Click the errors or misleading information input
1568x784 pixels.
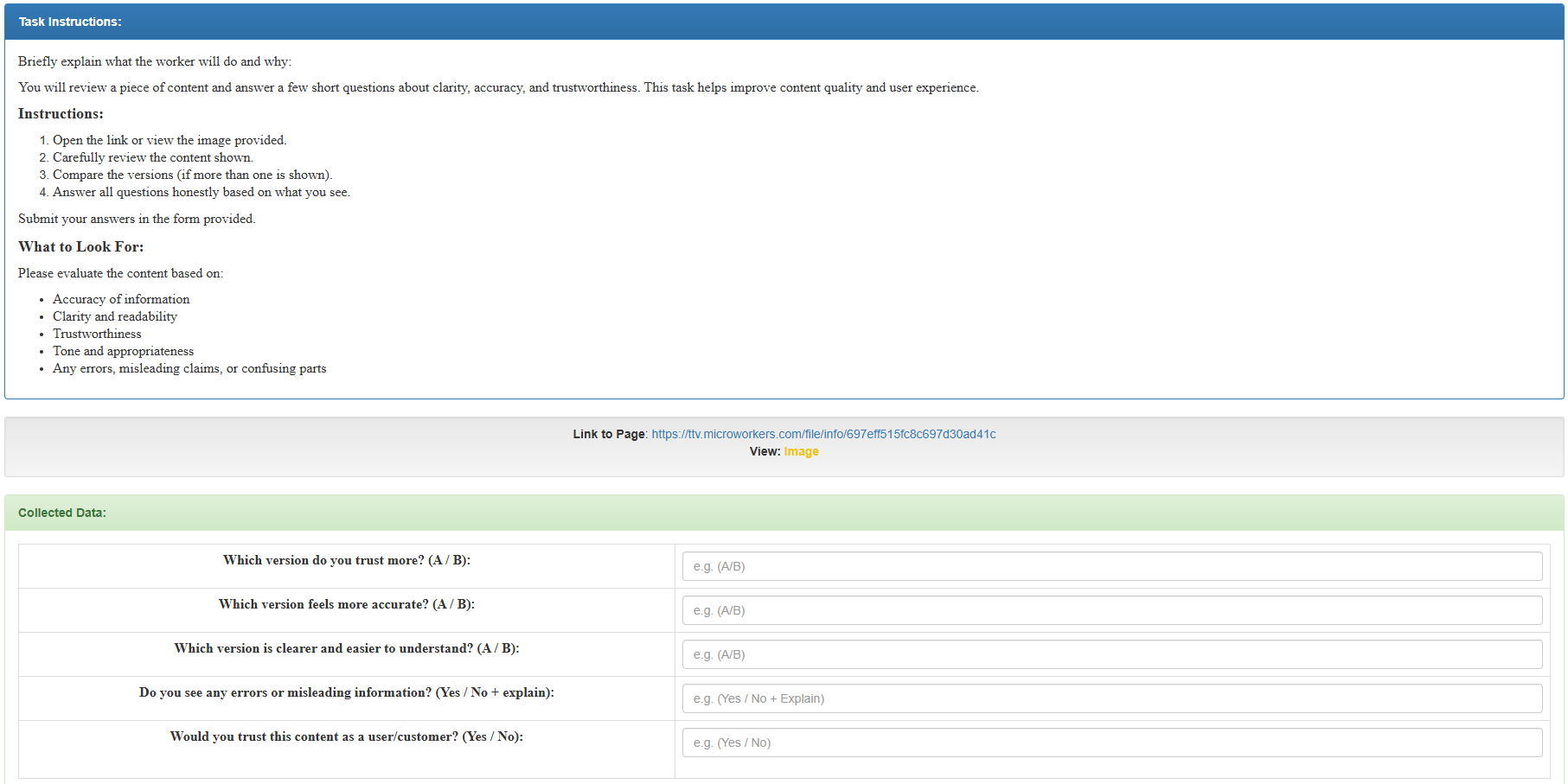click(1111, 698)
